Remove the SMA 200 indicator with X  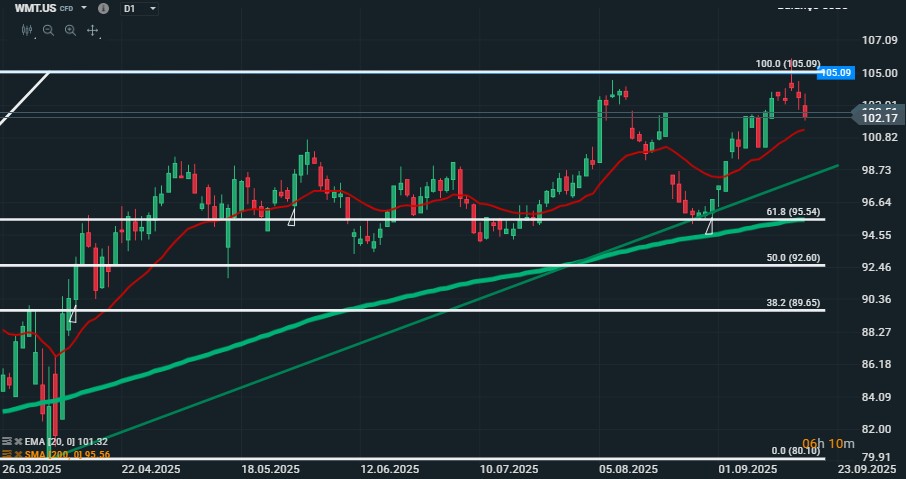point(19,454)
